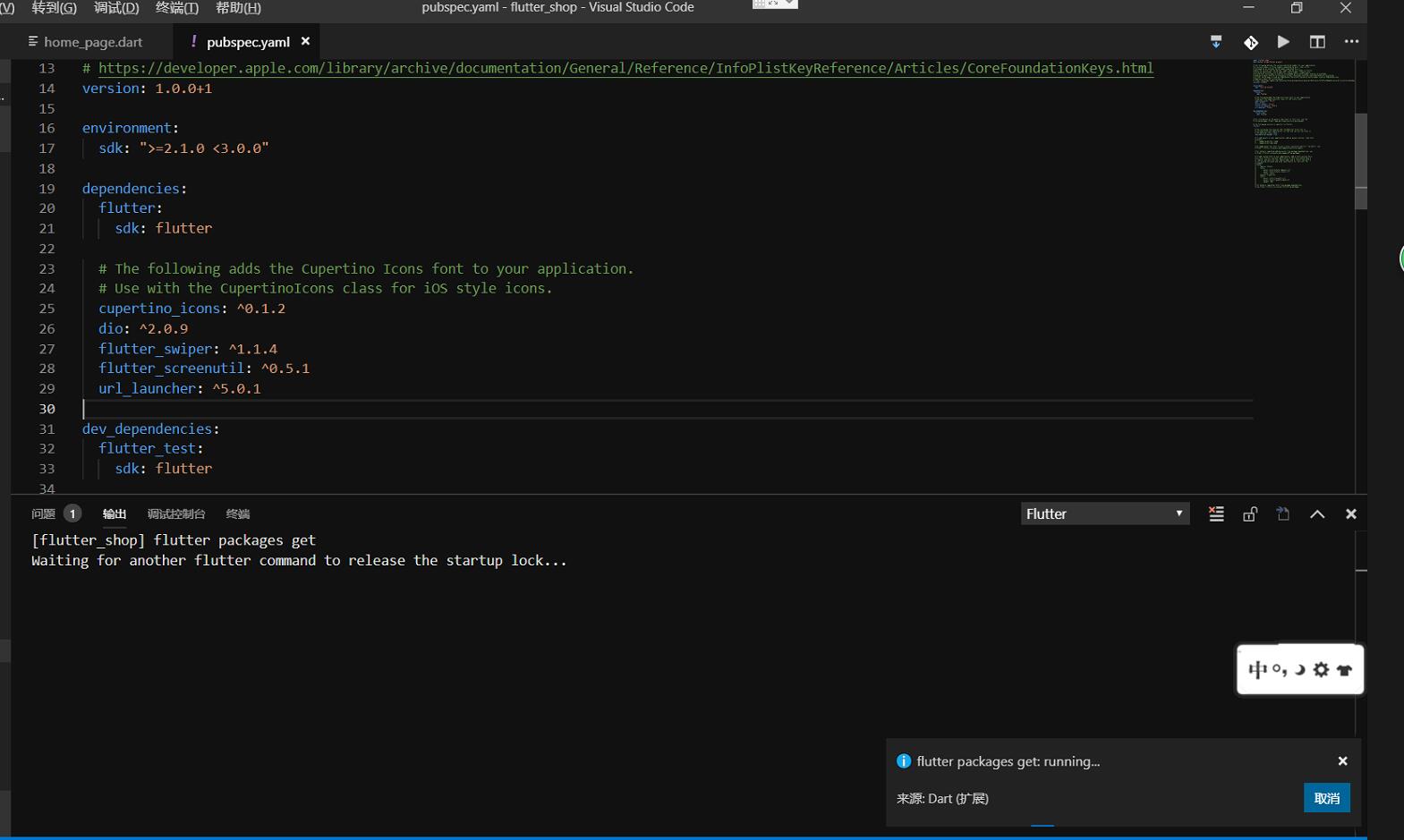Click 'cupertino_icons: ^0.1.2' line
Image resolution: width=1404 pixels, height=840 pixels.
[191, 309]
